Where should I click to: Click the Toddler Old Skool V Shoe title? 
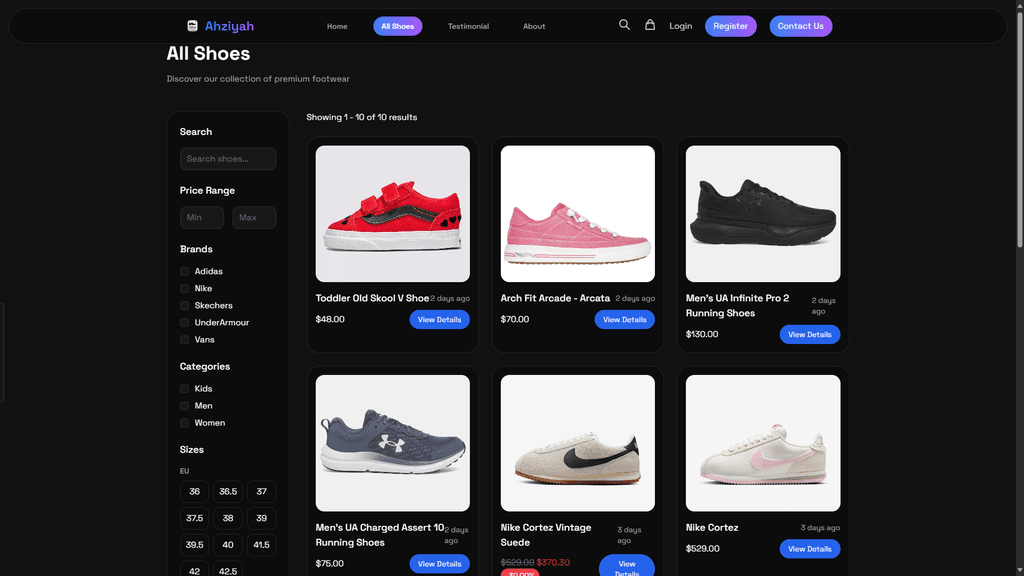[372, 298]
